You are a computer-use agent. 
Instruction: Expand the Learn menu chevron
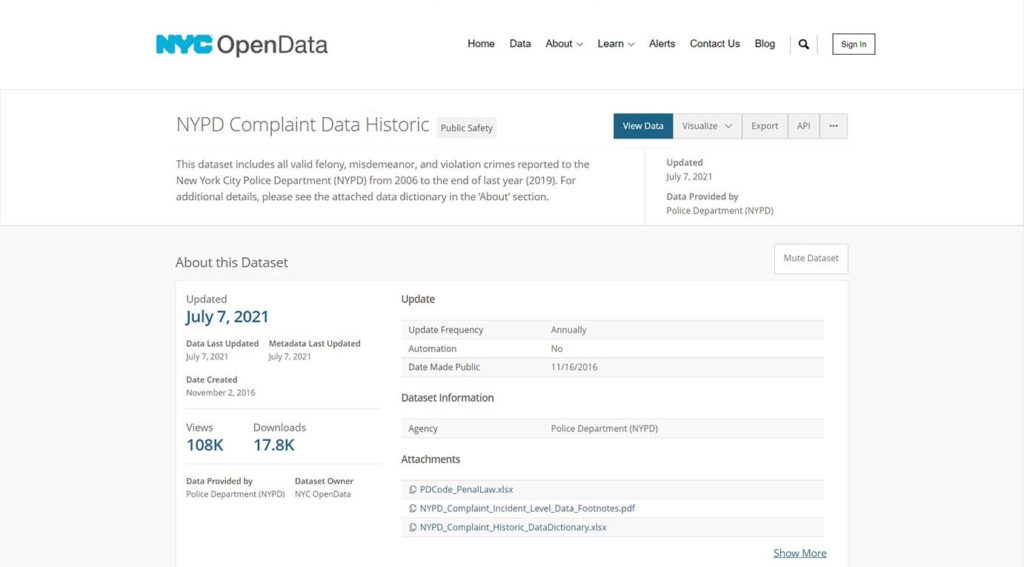631,44
